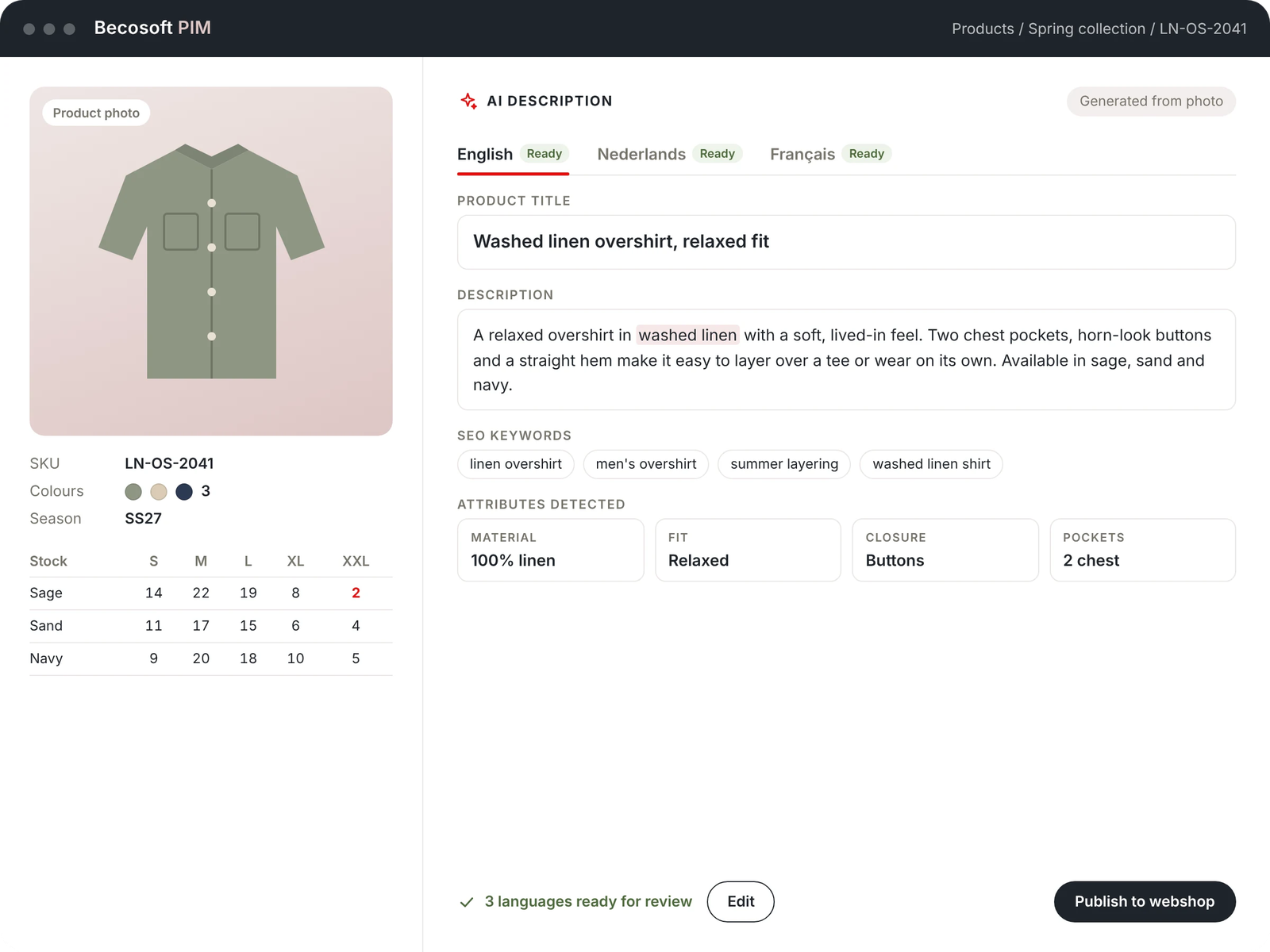Click the Navy XL stock value 10

click(295, 658)
